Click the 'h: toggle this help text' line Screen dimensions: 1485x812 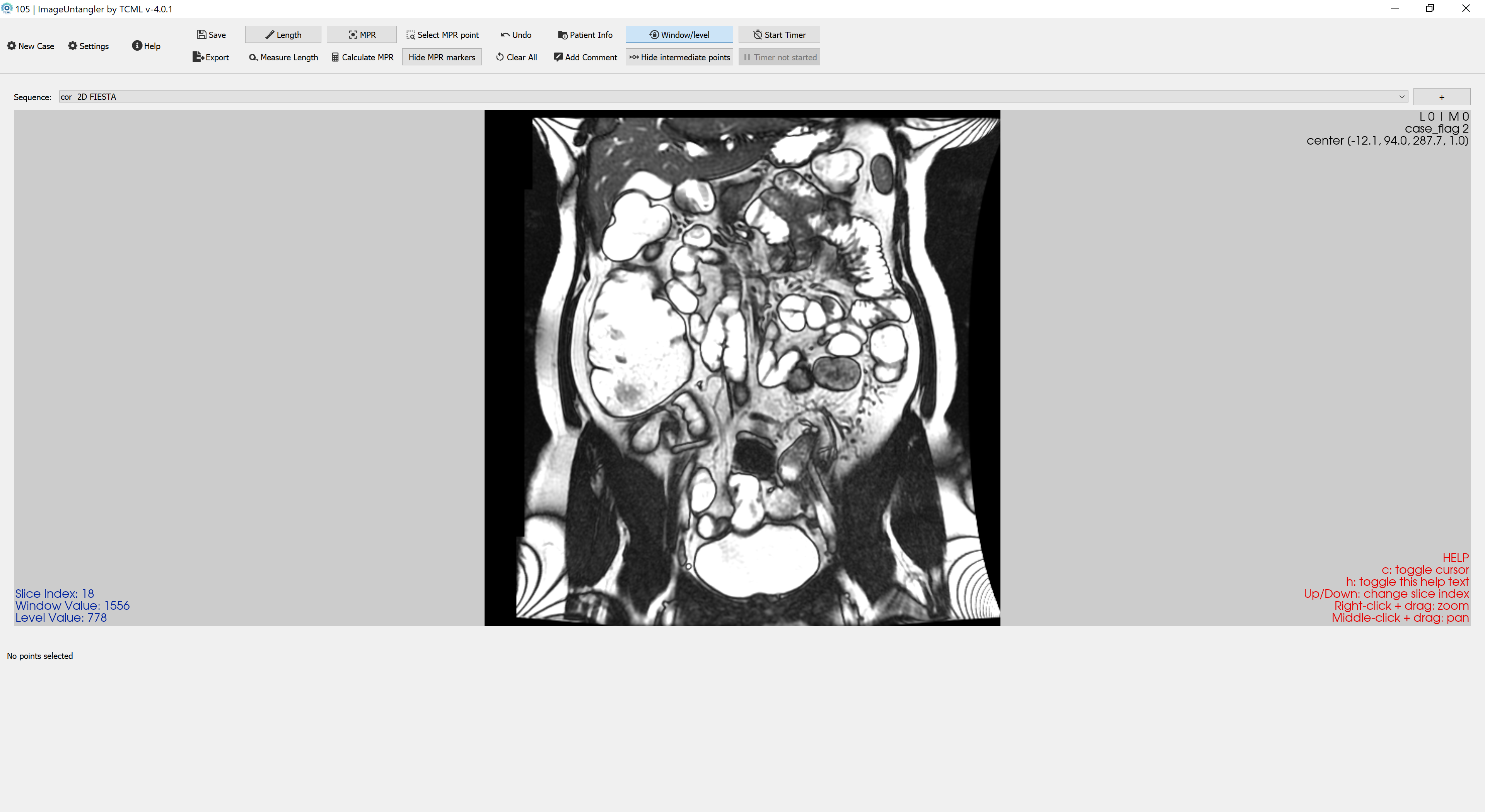coord(1407,582)
